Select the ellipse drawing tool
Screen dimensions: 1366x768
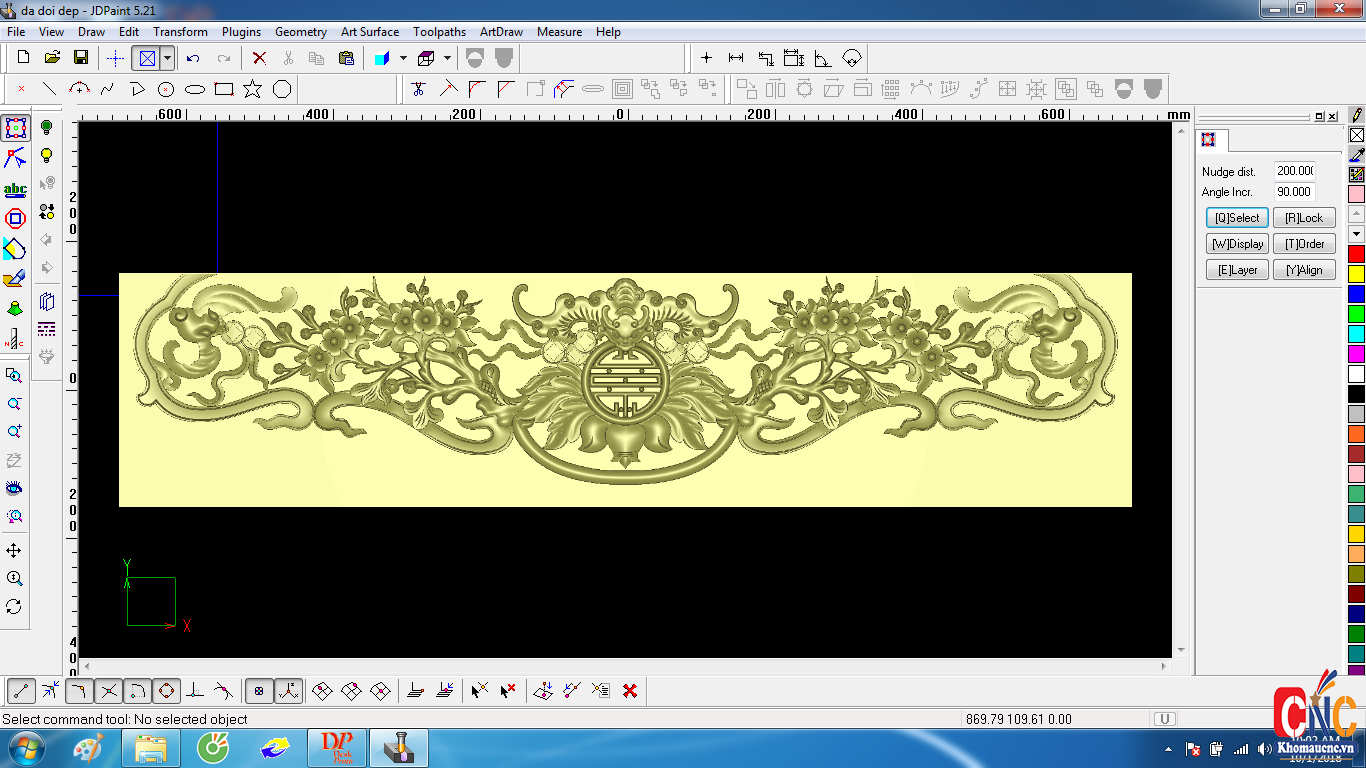195,89
